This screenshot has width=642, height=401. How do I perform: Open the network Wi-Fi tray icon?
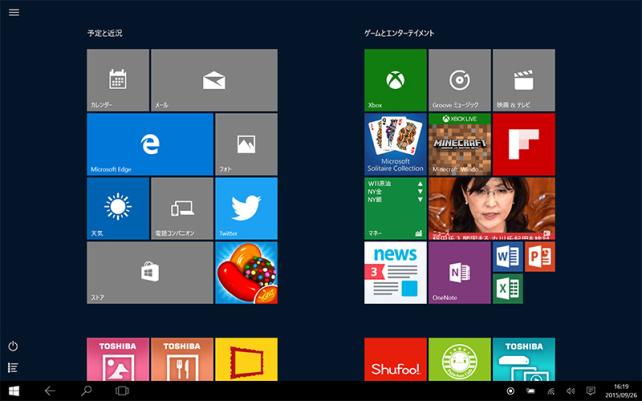551,391
